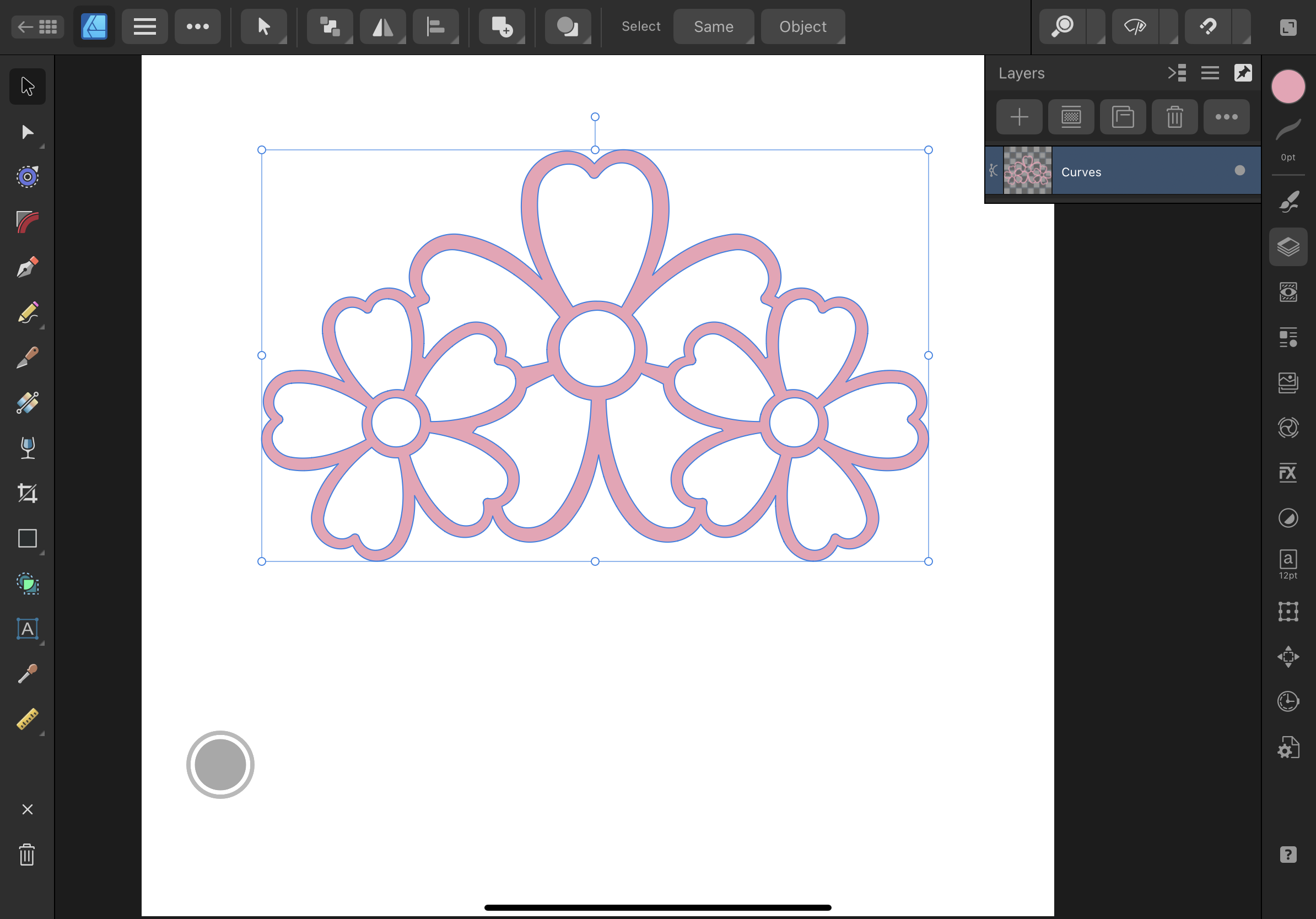Open the Geometry operations dropdown

(x=568, y=26)
